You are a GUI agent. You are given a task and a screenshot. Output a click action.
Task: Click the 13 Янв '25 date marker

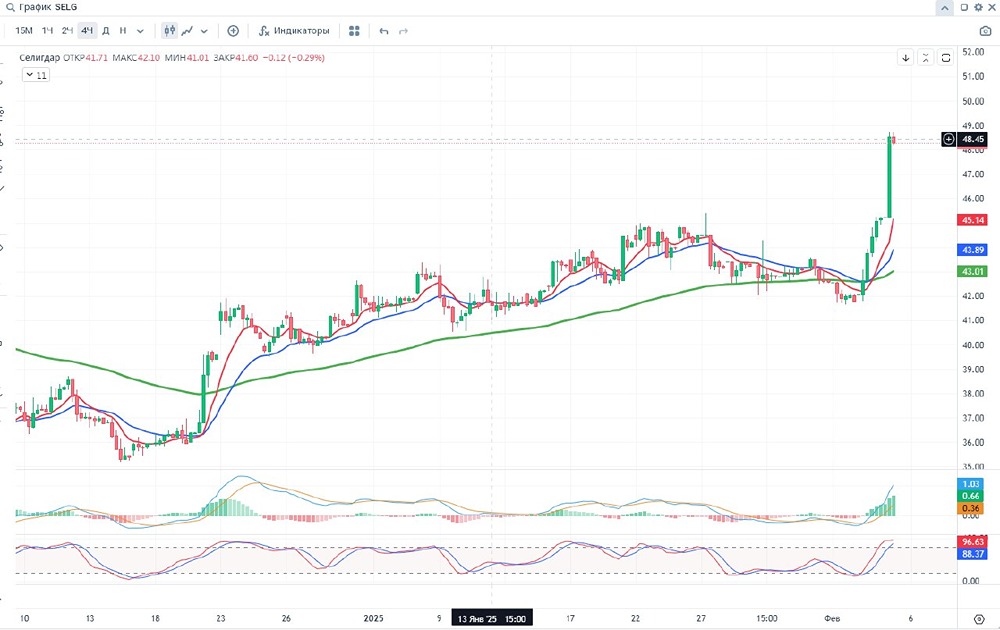pyautogui.click(x=492, y=619)
